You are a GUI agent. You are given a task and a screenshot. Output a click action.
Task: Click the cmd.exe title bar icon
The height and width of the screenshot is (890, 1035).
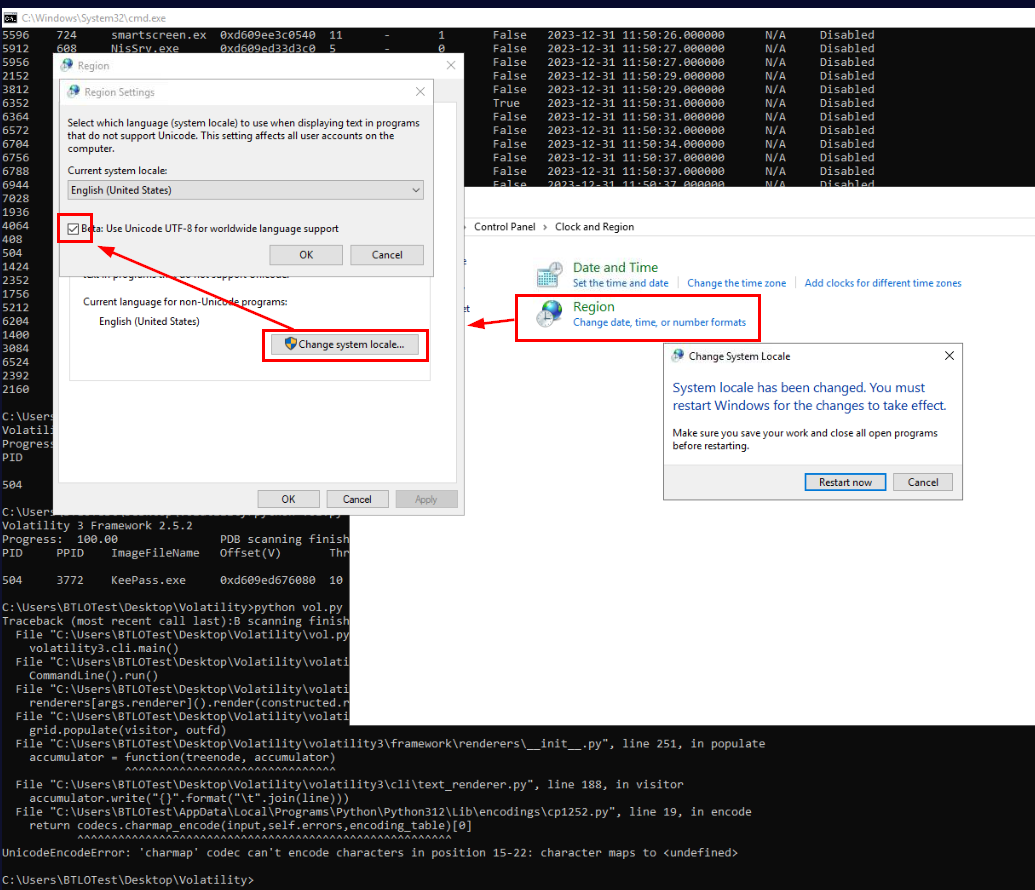pyautogui.click(x=10, y=18)
